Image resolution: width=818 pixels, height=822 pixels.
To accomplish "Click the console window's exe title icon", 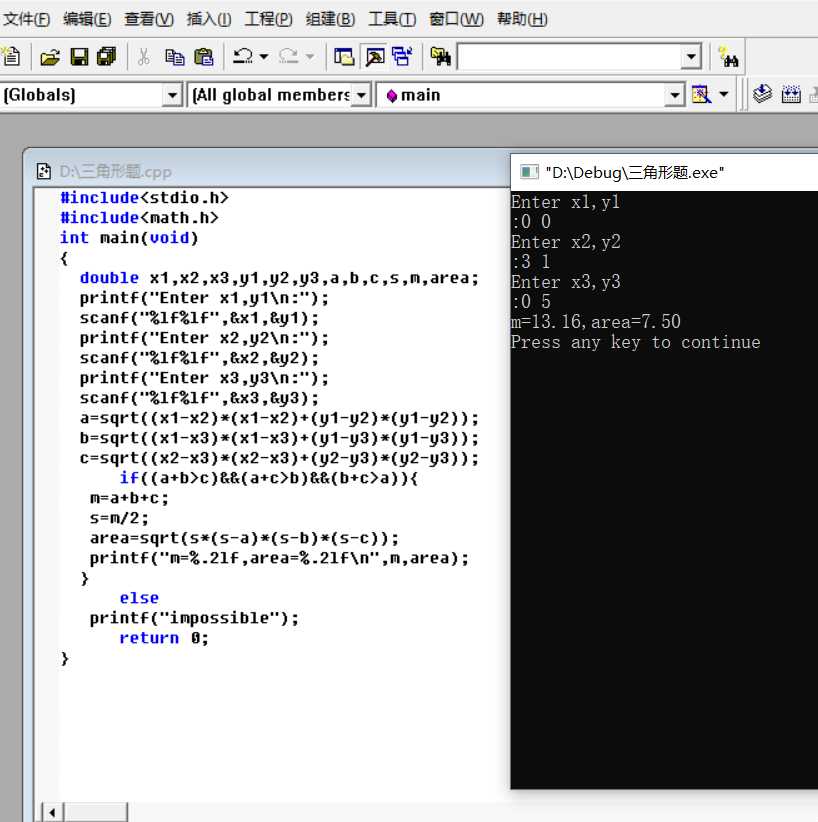I will coord(529,172).
